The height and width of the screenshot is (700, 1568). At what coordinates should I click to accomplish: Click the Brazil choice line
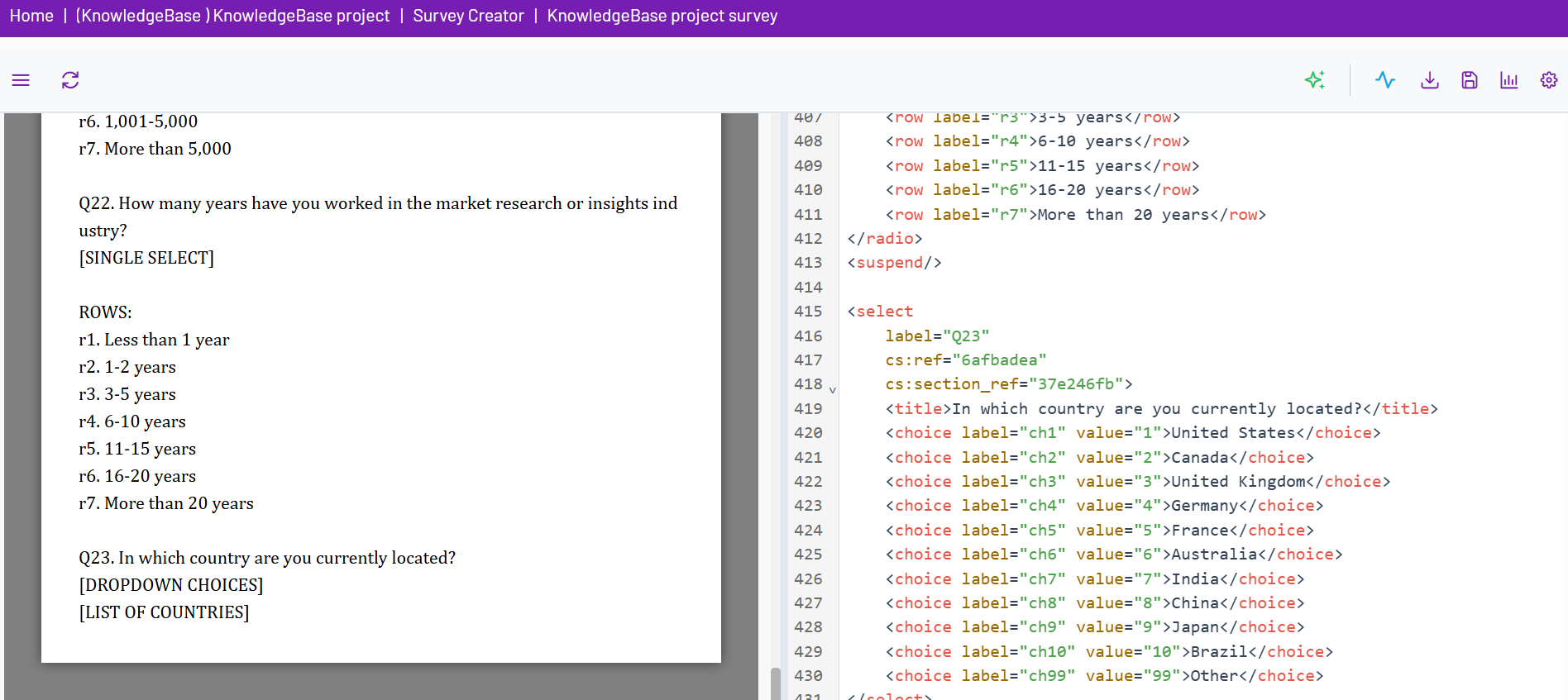pyautogui.click(x=1109, y=652)
